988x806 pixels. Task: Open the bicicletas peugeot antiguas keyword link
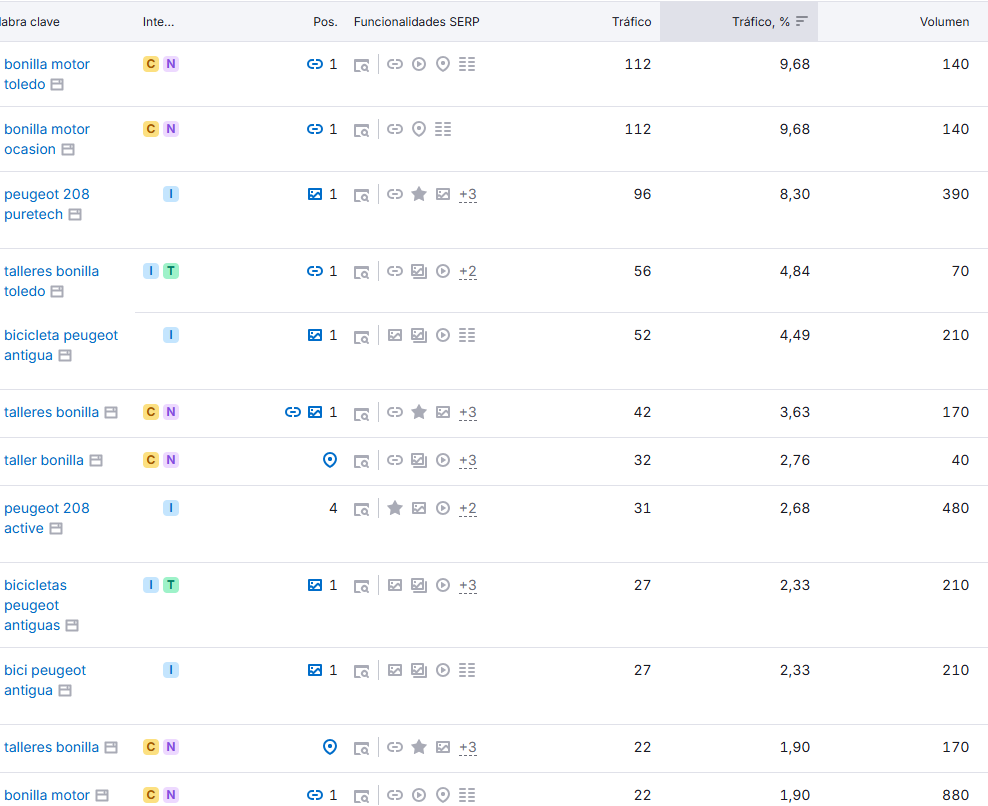coord(35,605)
